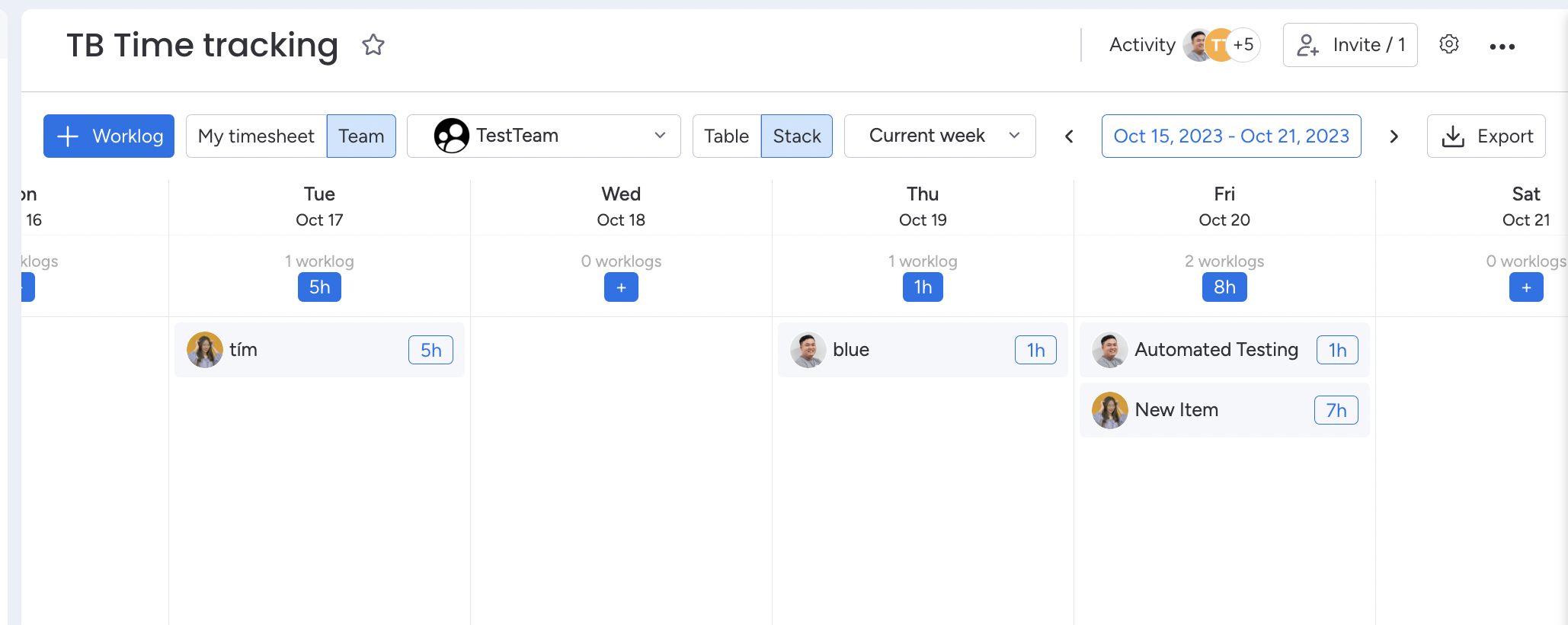The image size is (1568, 625).
Task: Open the date range Oct 15 - Oct 21 picker
Action: click(1230, 136)
